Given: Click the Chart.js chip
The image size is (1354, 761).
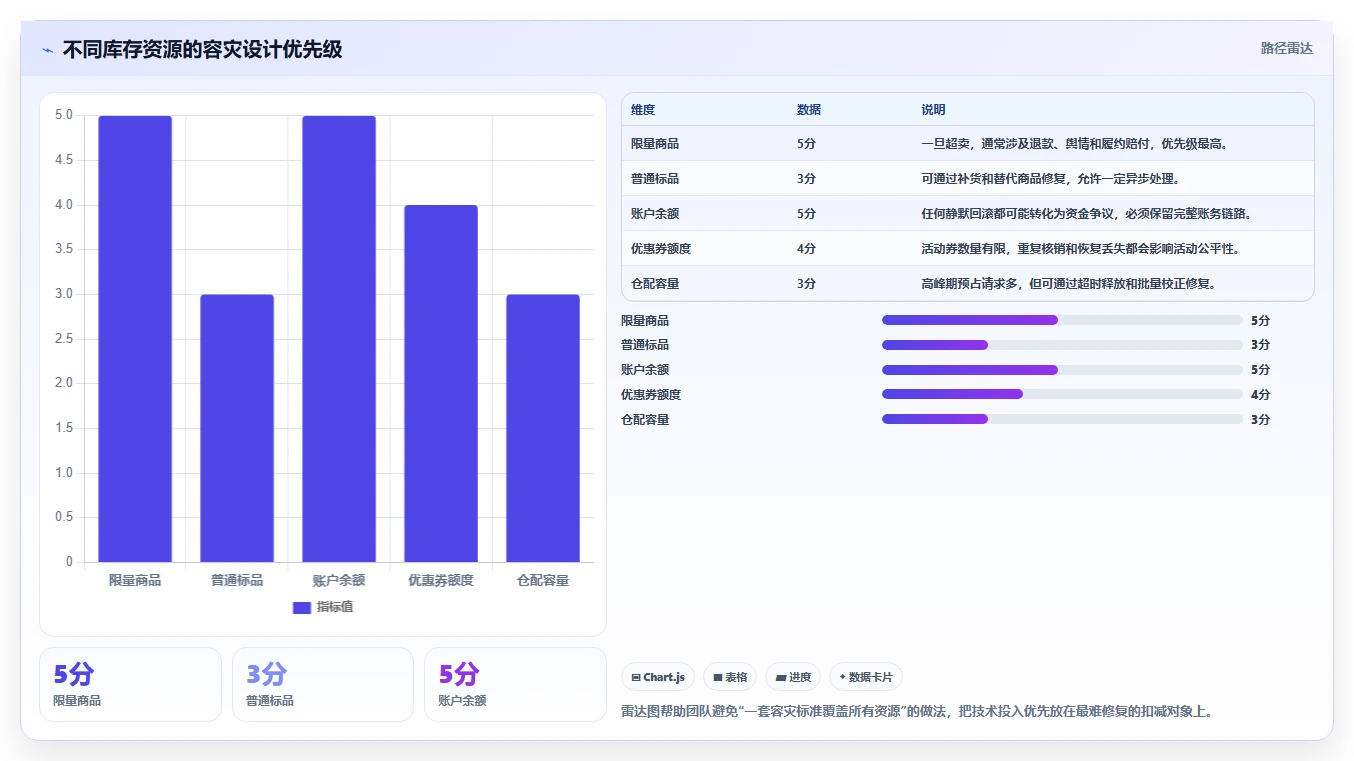Looking at the screenshot, I should [658, 677].
